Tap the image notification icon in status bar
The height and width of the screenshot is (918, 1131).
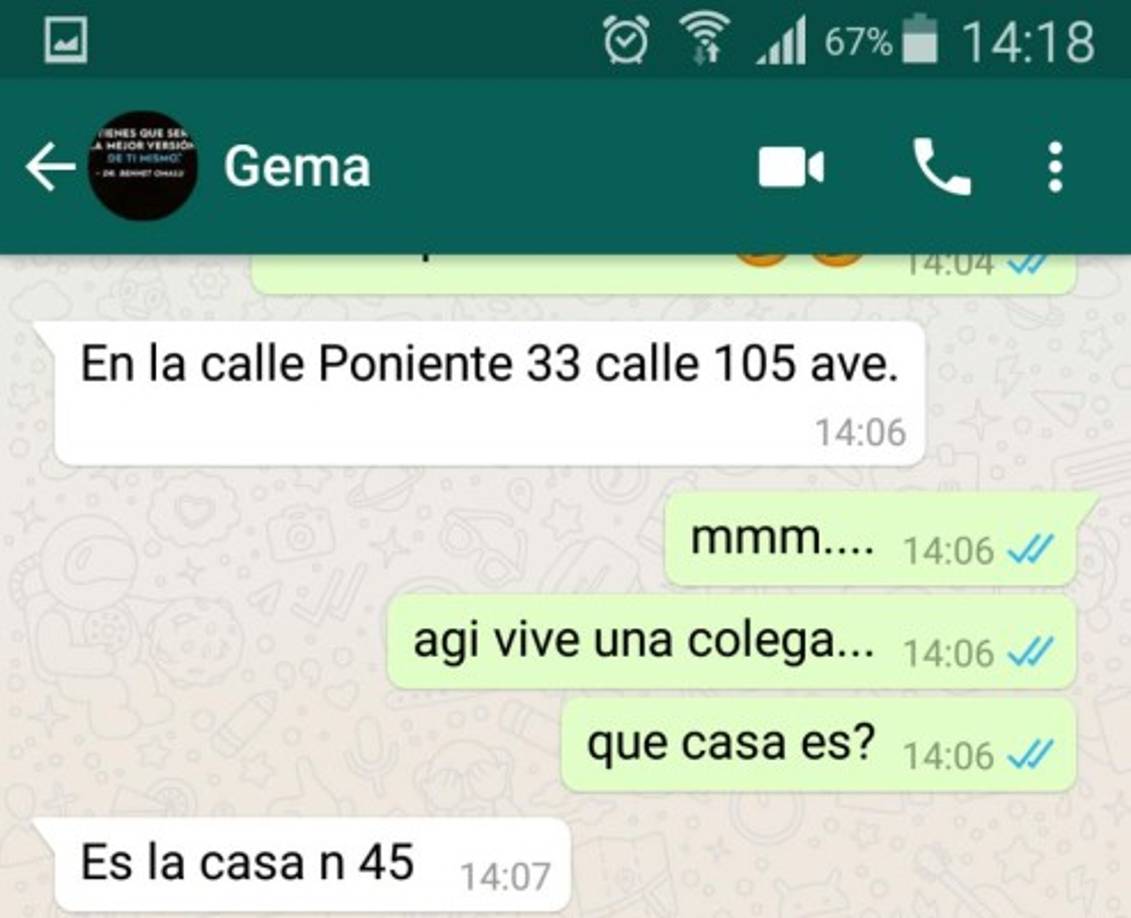pyautogui.click(x=66, y=40)
